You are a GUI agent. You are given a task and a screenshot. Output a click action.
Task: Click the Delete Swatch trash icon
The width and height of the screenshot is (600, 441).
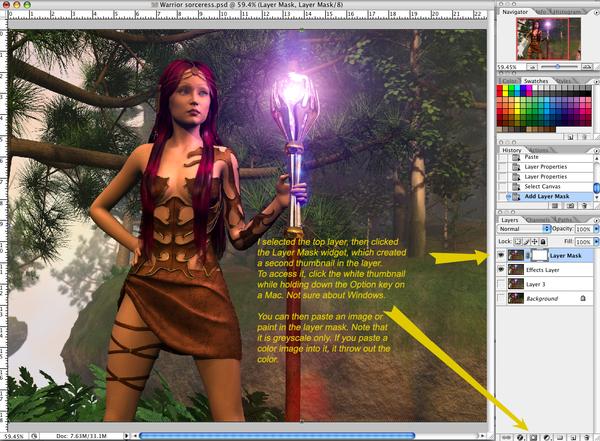[584, 137]
